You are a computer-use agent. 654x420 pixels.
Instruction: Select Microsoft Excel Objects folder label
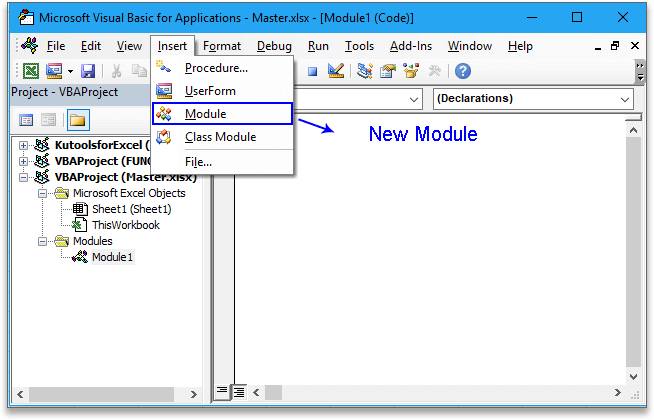pos(129,193)
